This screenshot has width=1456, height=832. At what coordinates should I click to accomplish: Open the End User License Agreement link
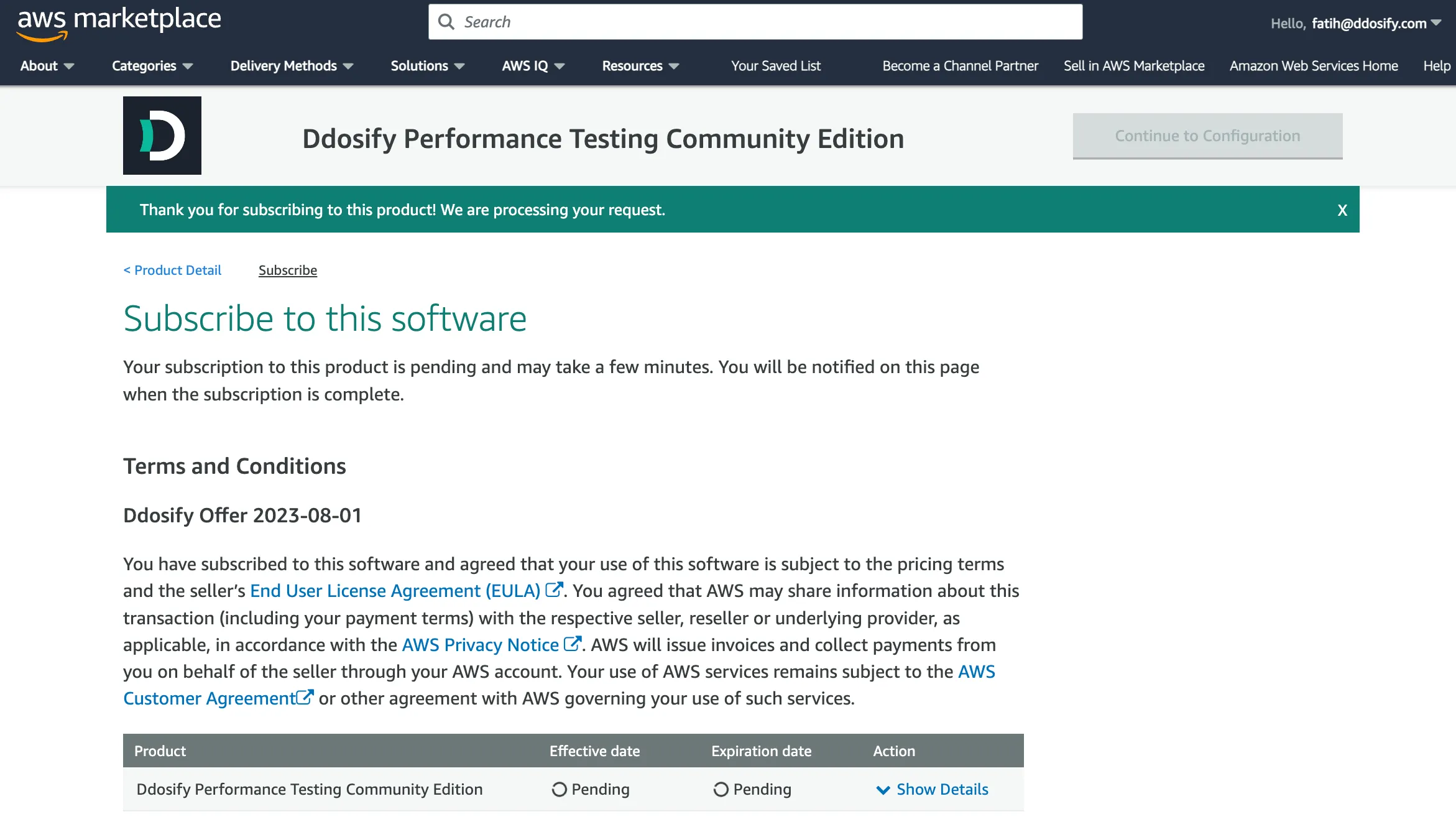tap(395, 590)
